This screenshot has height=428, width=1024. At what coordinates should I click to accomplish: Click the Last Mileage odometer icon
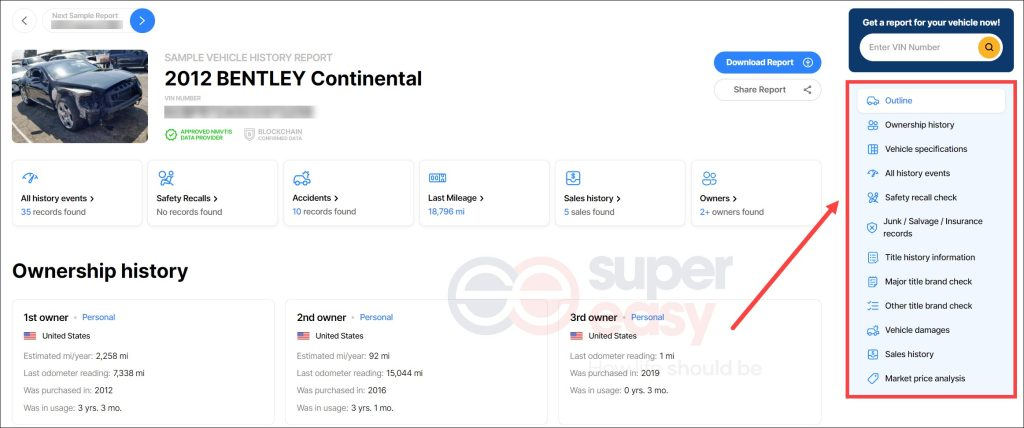click(437, 178)
